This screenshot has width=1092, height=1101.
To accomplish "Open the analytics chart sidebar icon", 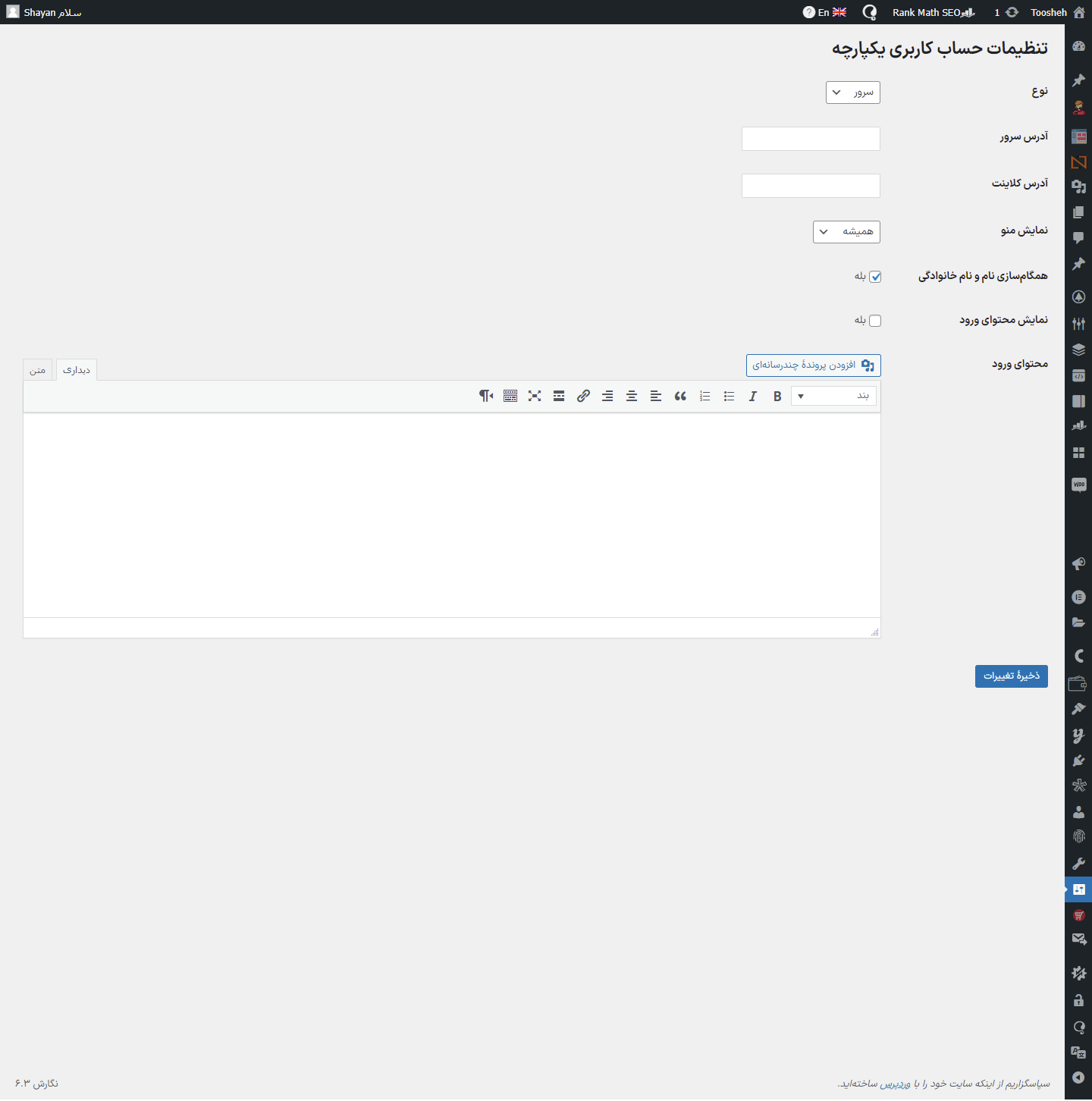I will tap(1078, 425).
